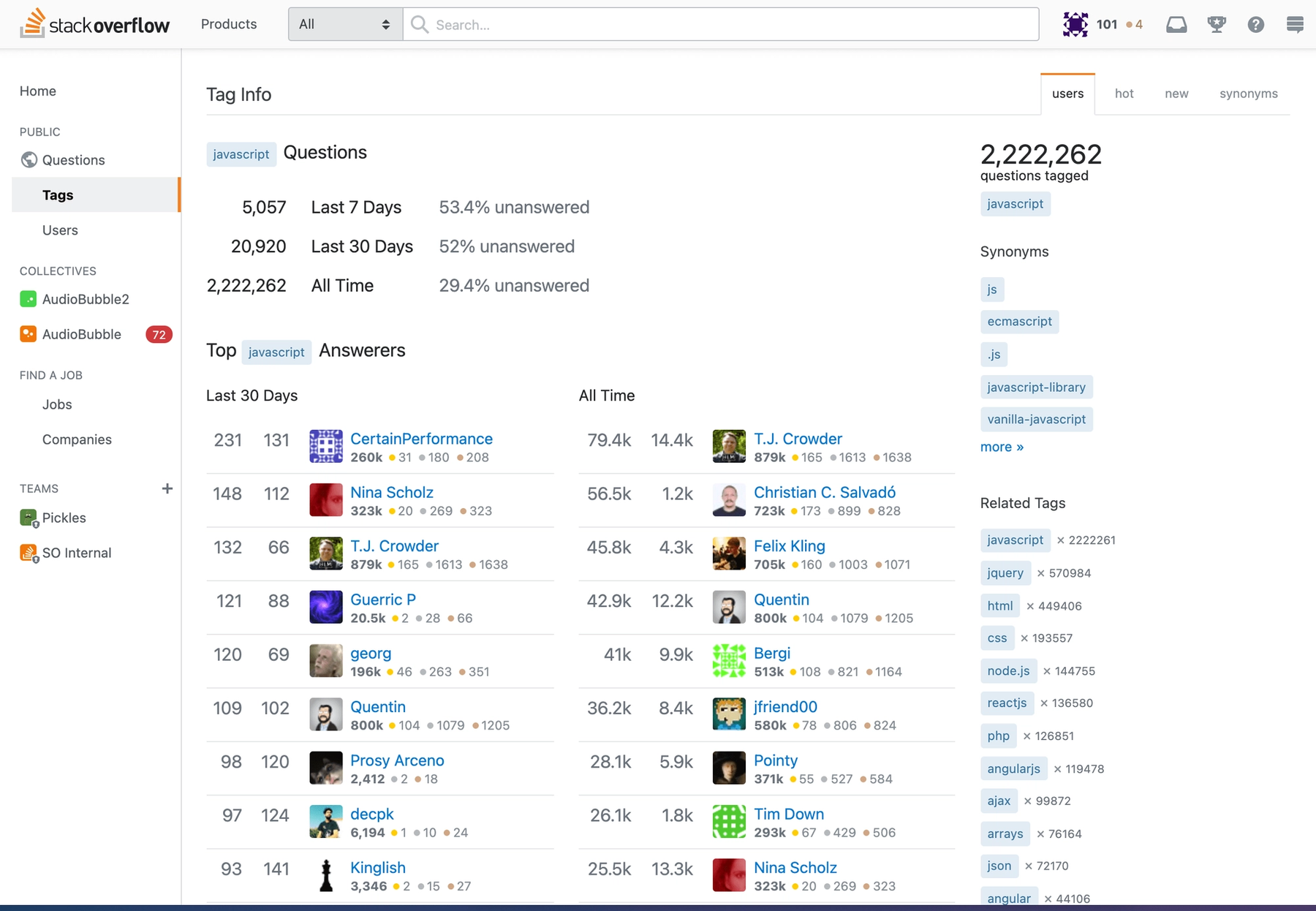Click the 5,057 Last 7 Days count
The image size is (1316, 911).
coord(264,207)
